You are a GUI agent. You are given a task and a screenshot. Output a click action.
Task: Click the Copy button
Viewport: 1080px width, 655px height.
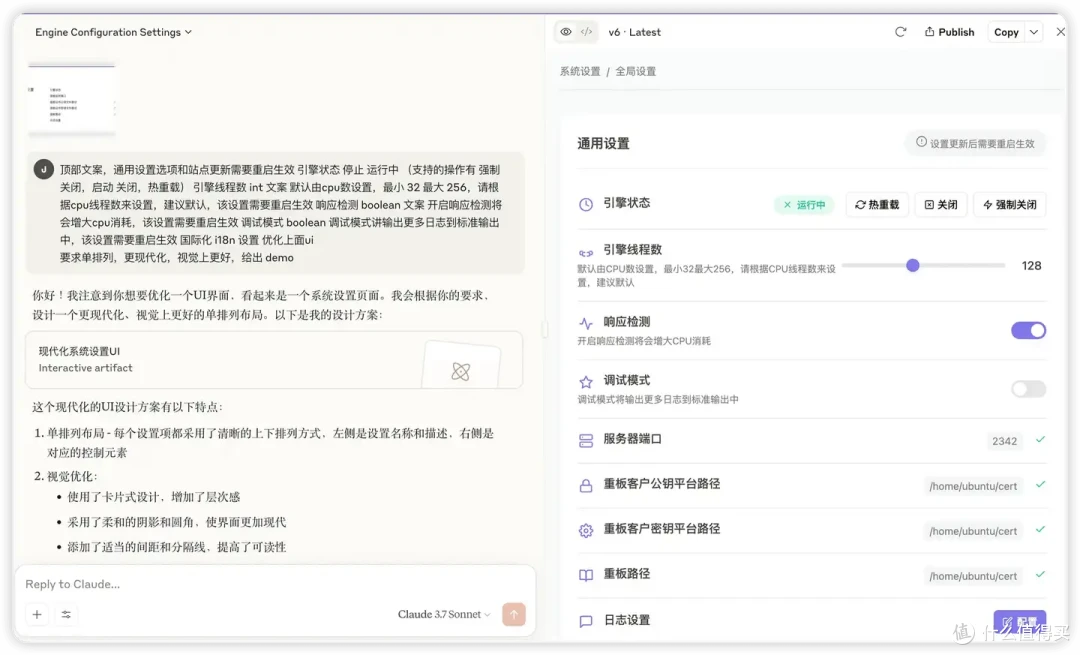coord(1006,32)
